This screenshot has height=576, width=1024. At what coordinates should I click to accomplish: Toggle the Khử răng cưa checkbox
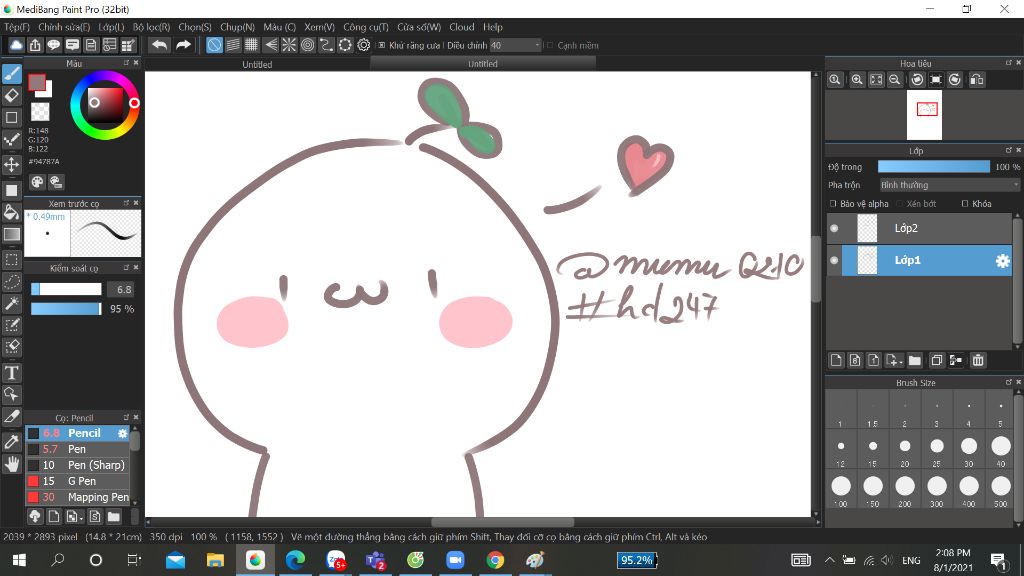point(382,45)
